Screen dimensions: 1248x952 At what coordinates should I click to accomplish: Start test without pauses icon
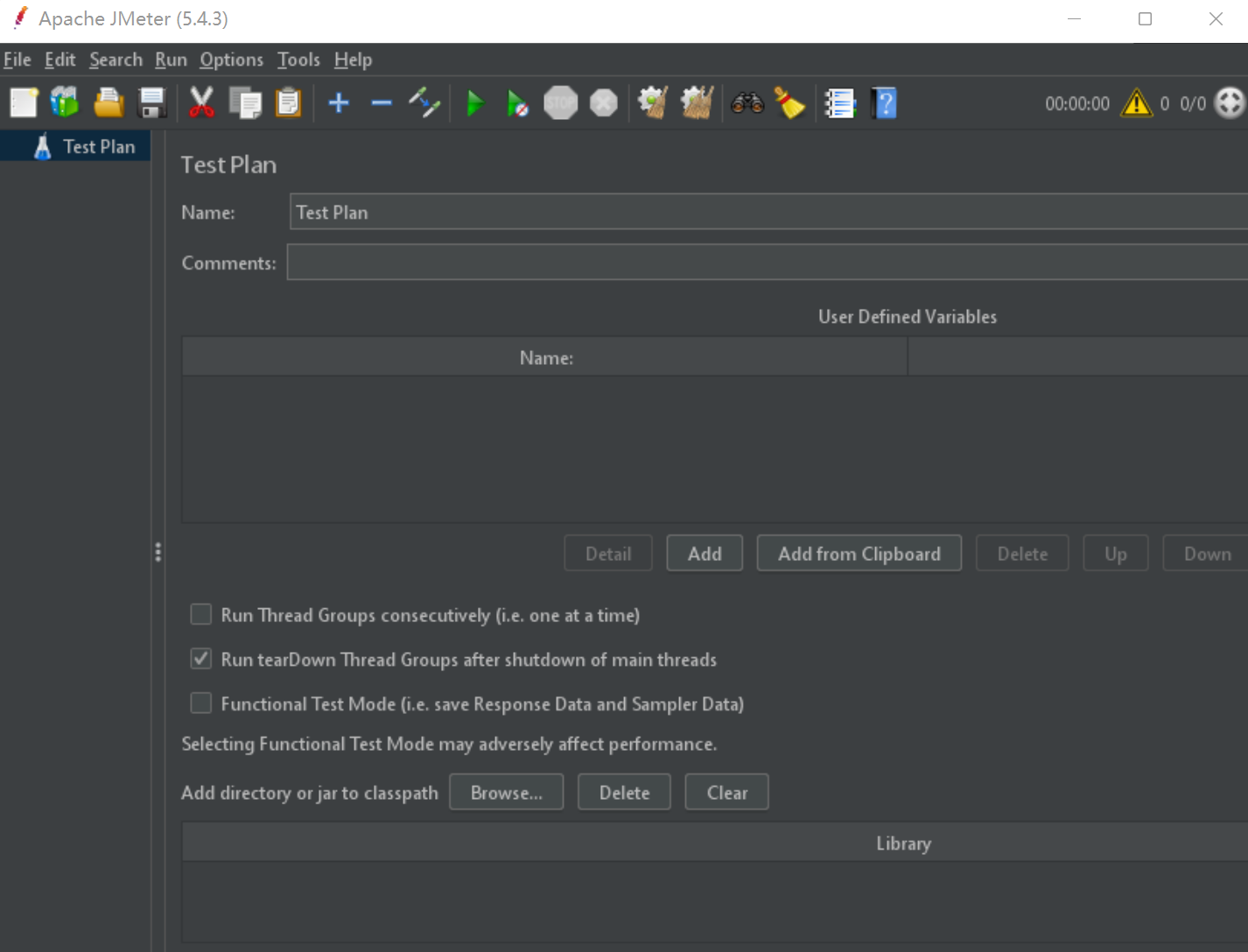point(517,103)
